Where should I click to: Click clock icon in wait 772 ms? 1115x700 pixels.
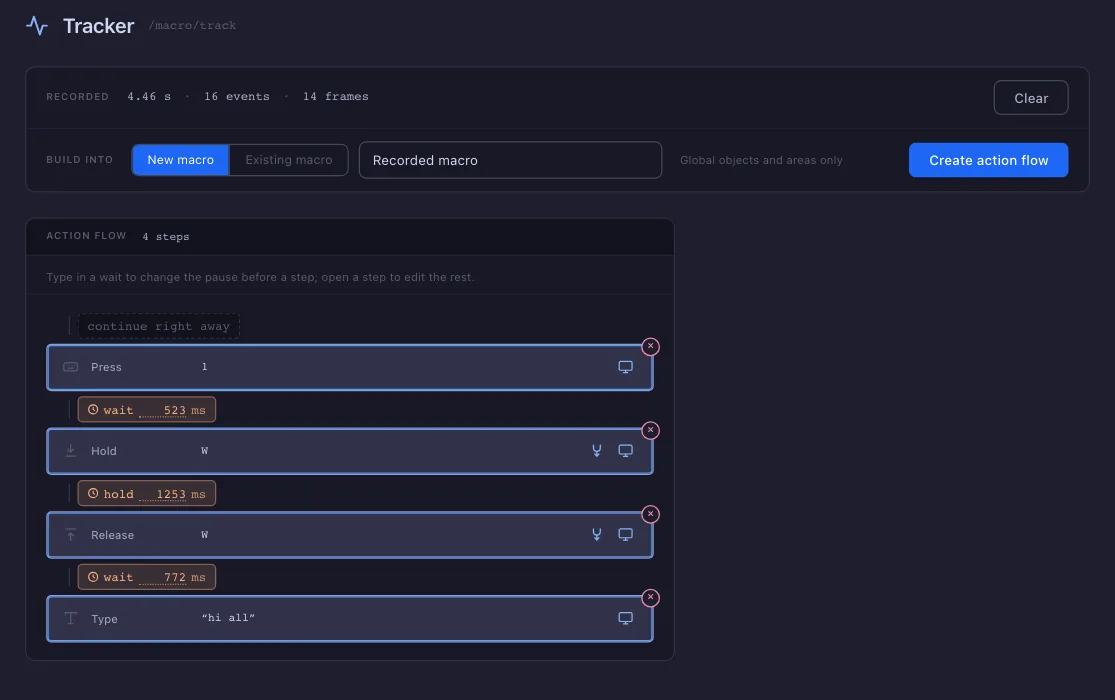(x=92, y=577)
